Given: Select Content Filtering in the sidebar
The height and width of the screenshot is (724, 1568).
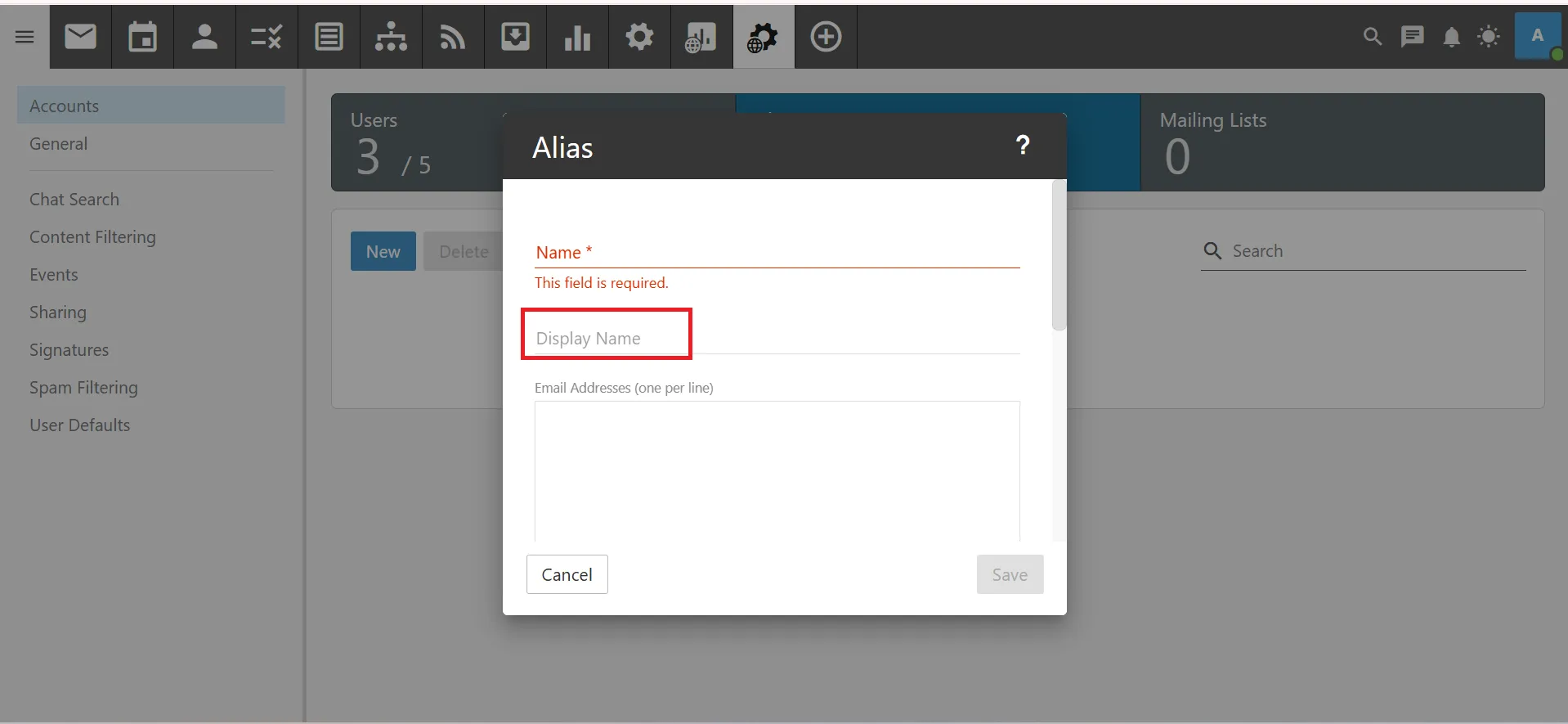Looking at the screenshot, I should 92,237.
